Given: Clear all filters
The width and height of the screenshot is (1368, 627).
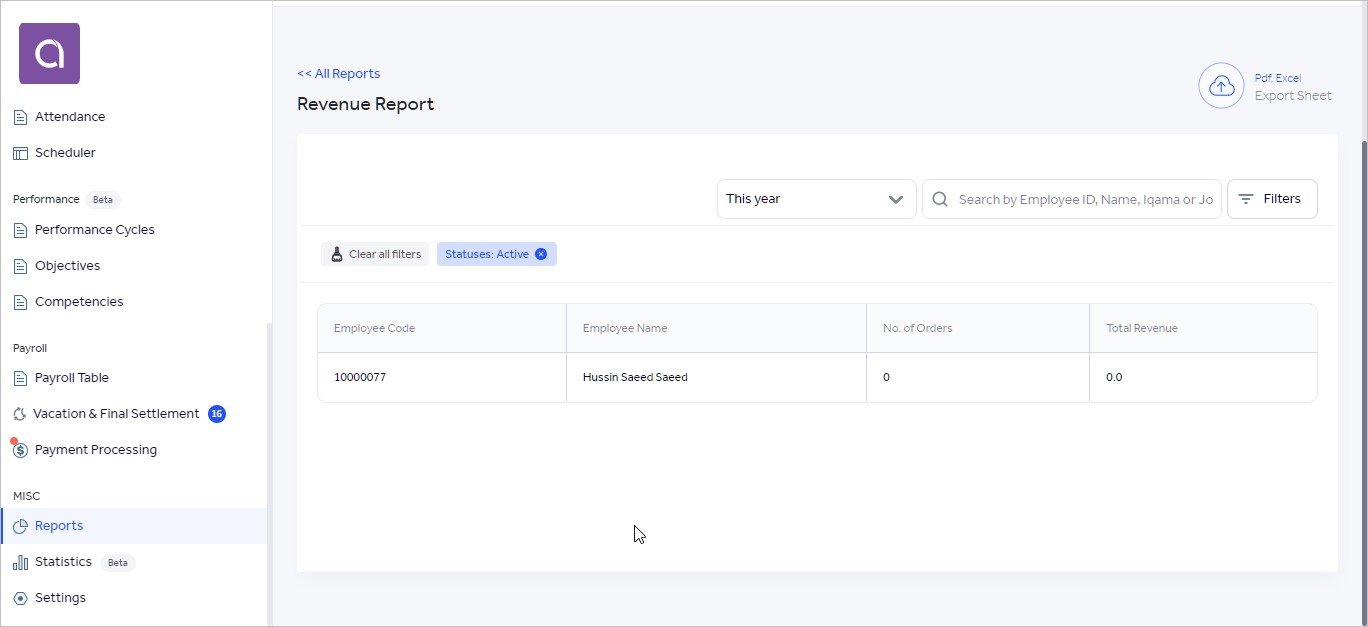Looking at the screenshot, I should 375,254.
